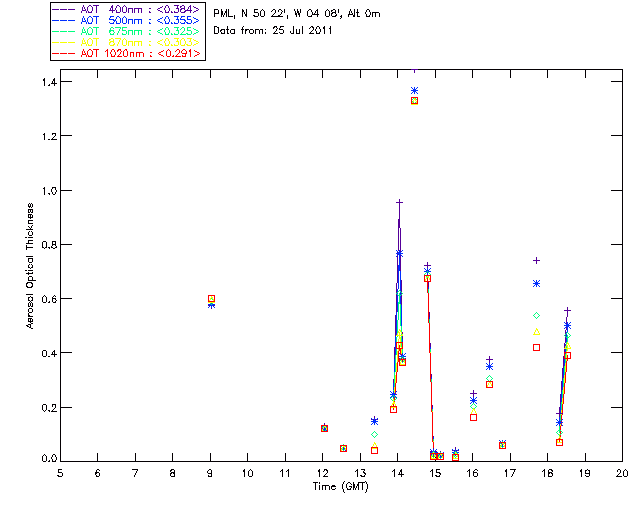The width and height of the screenshot is (640, 512).
Task: Click y-axis tick label 0.2
Action: point(49,408)
